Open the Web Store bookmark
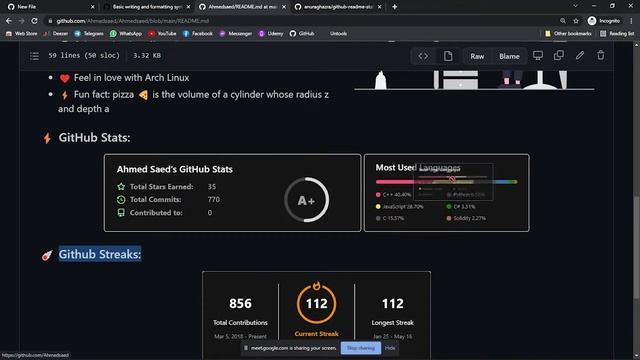 (x=22, y=33)
